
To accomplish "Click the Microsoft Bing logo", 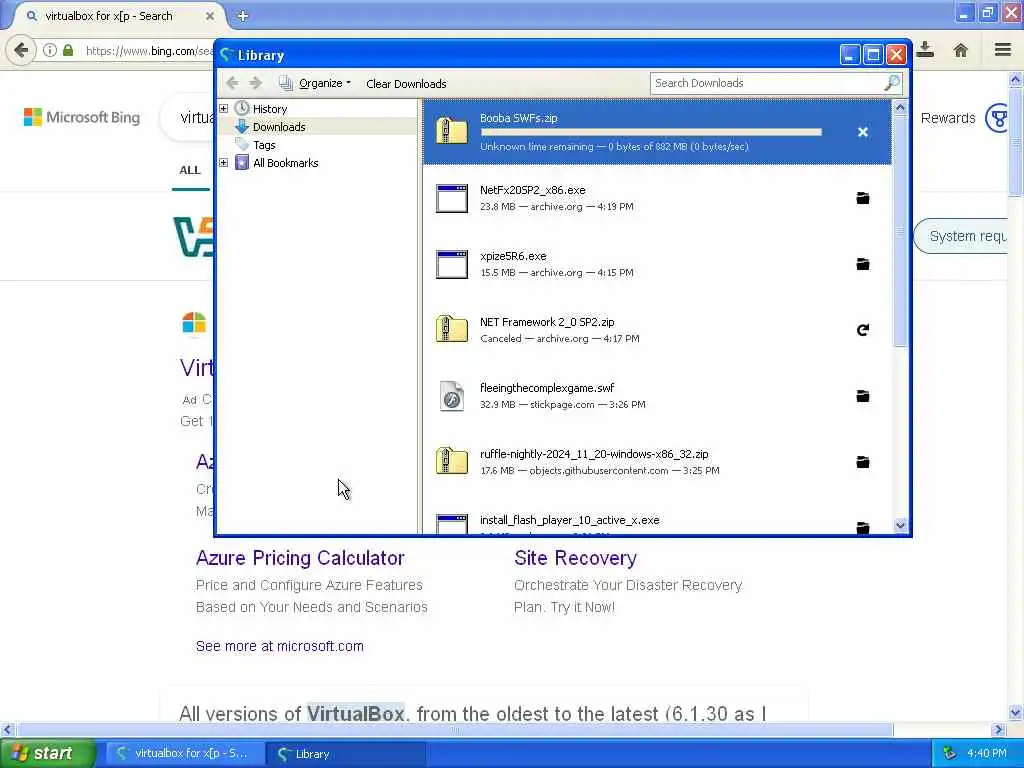I will (82, 118).
